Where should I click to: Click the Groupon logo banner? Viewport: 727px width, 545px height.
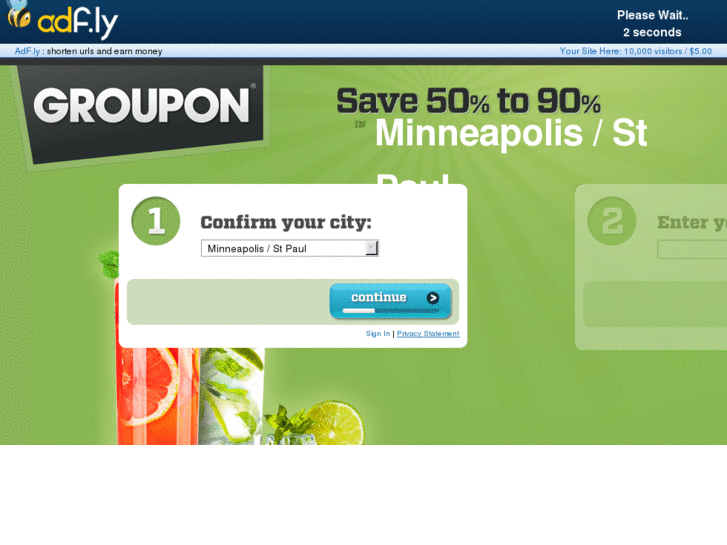(x=141, y=114)
